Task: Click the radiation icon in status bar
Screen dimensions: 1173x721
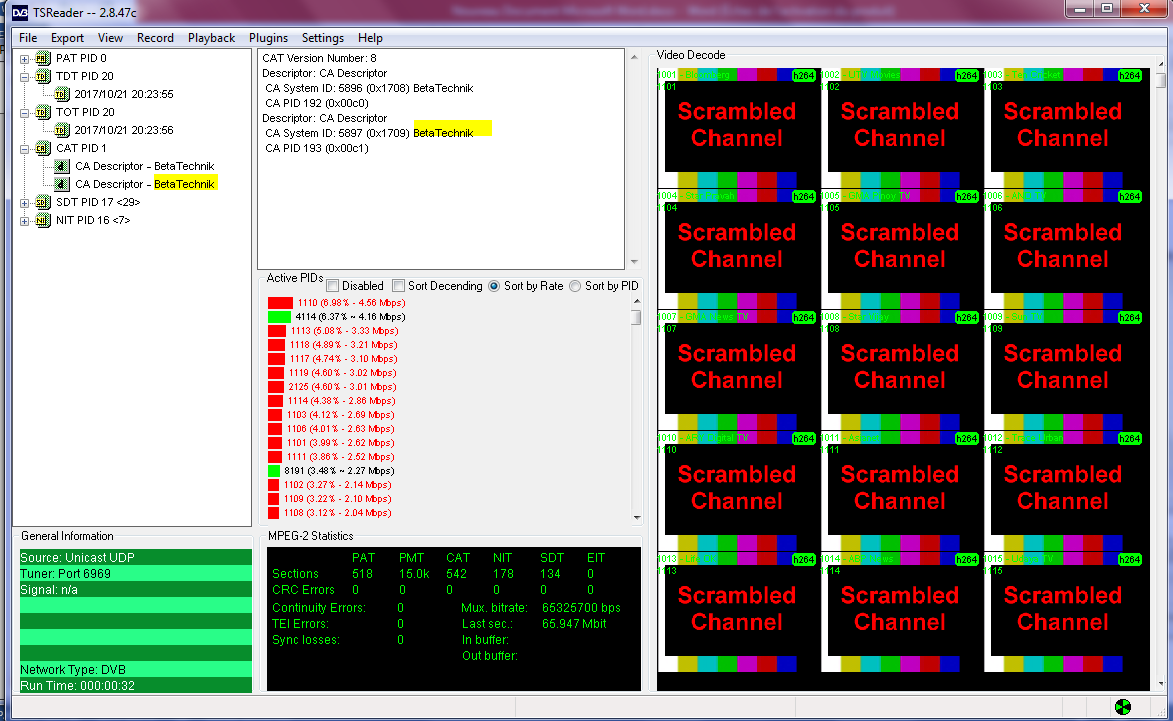Action: (1123, 707)
